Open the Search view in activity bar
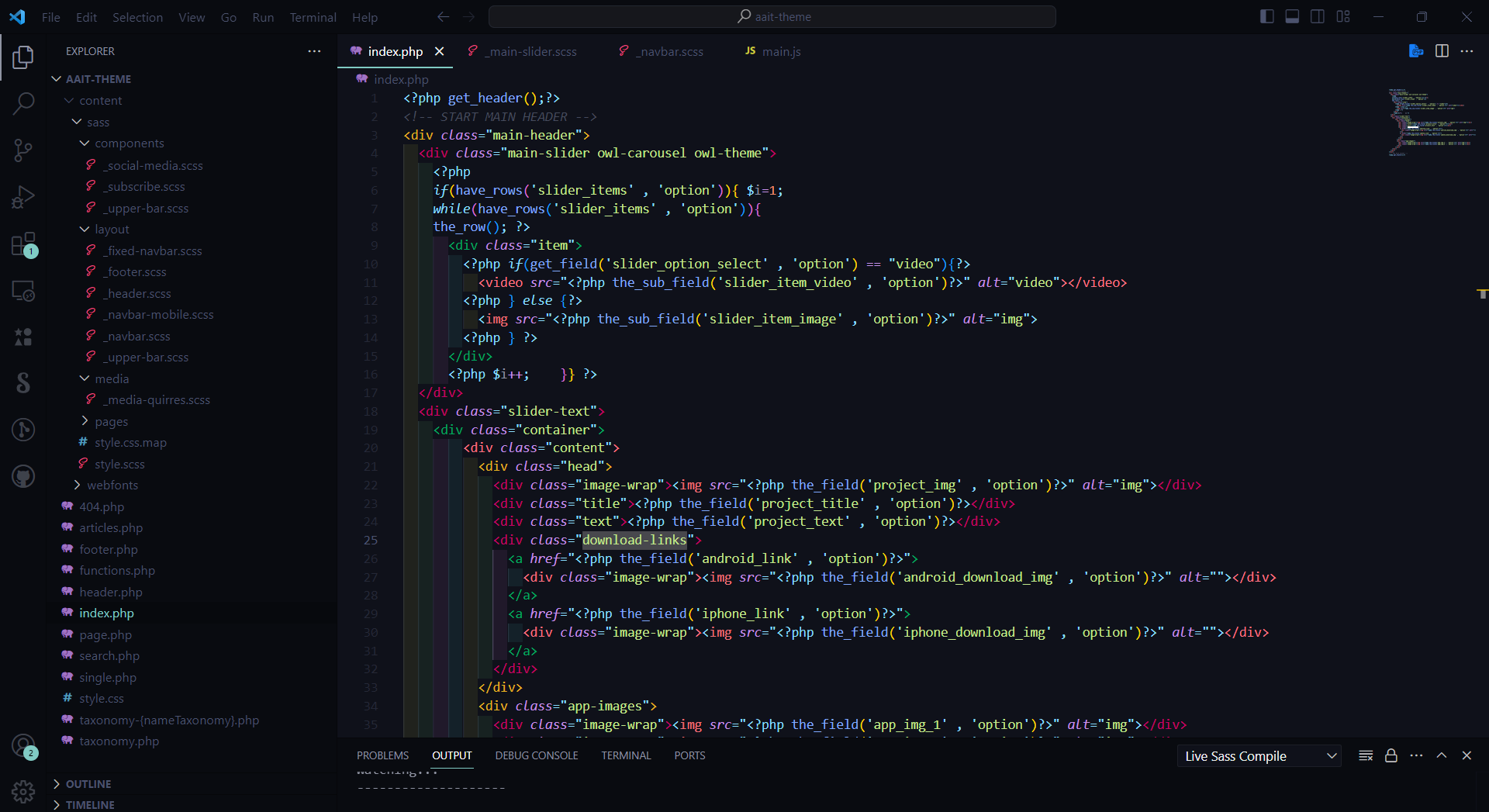The height and width of the screenshot is (812, 1489). click(23, 103)
